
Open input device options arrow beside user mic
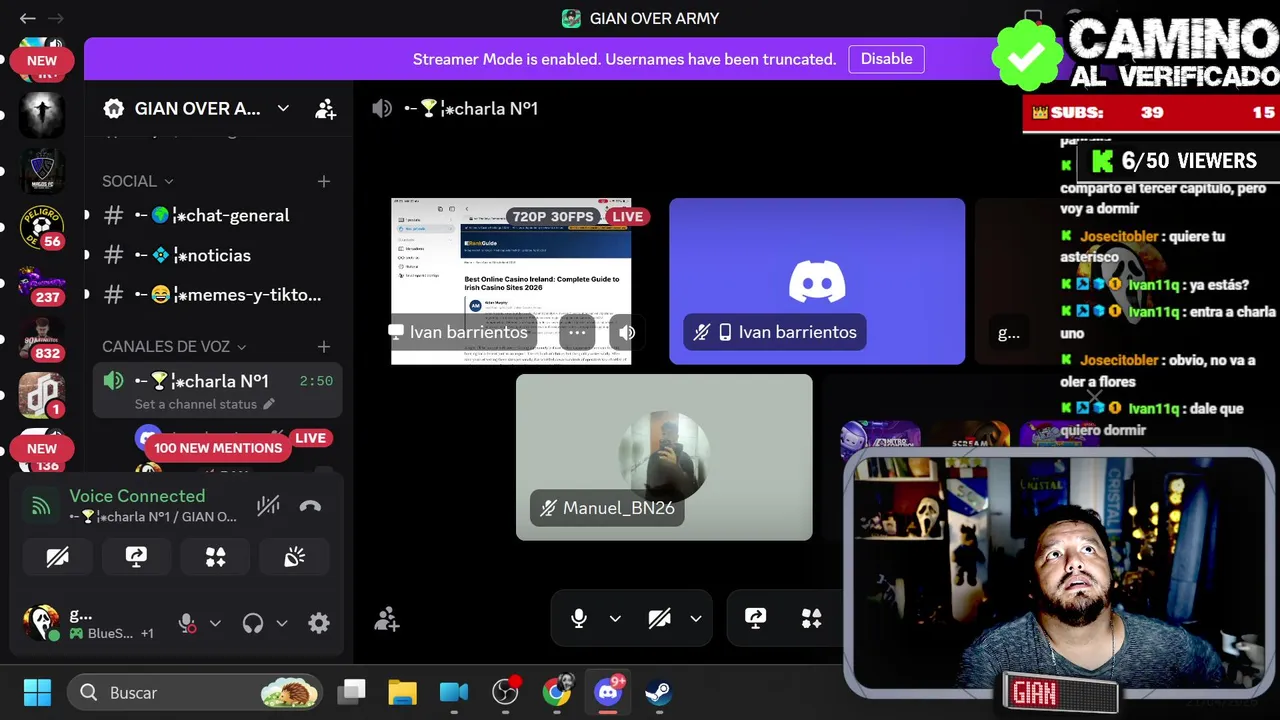point(215,623)
